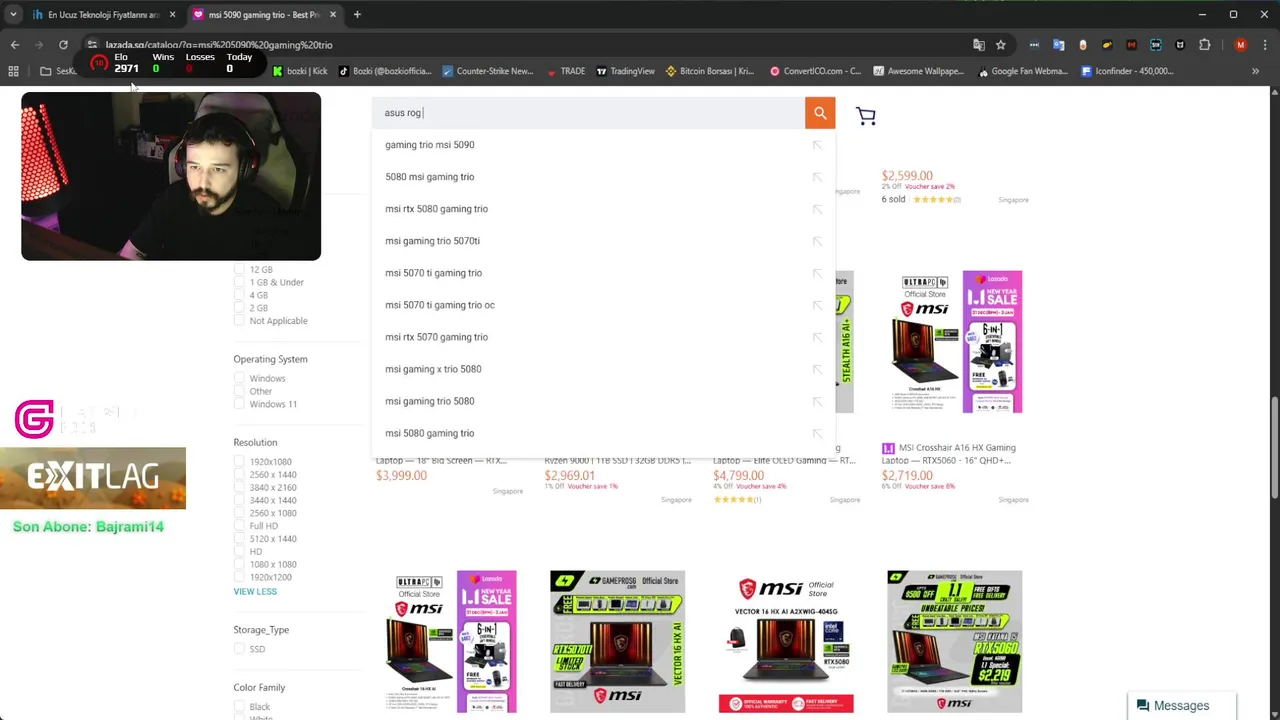Check the SSD storage type filter
This screenshot has height=720, width=1280.
click(239, 649)
